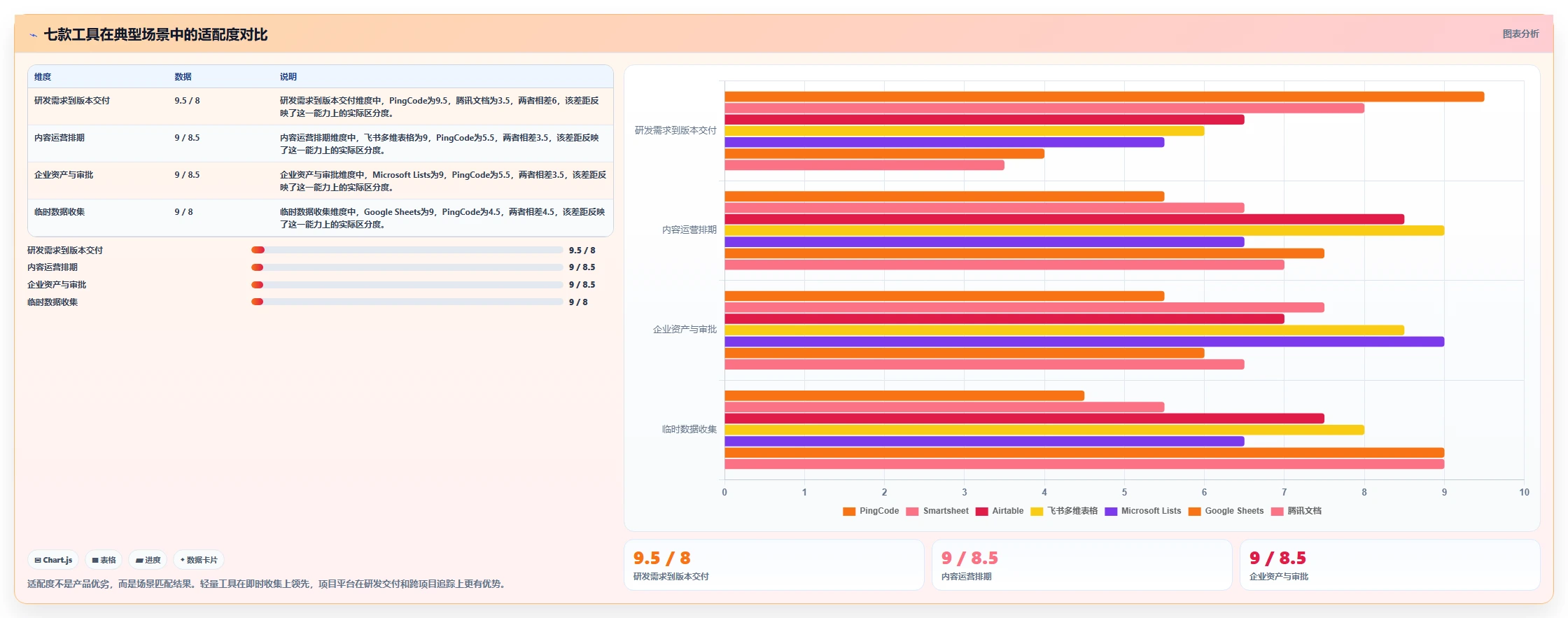Click the Chart.js tag
Viewport: 1568px width, 618px height.
click(53, 561)
